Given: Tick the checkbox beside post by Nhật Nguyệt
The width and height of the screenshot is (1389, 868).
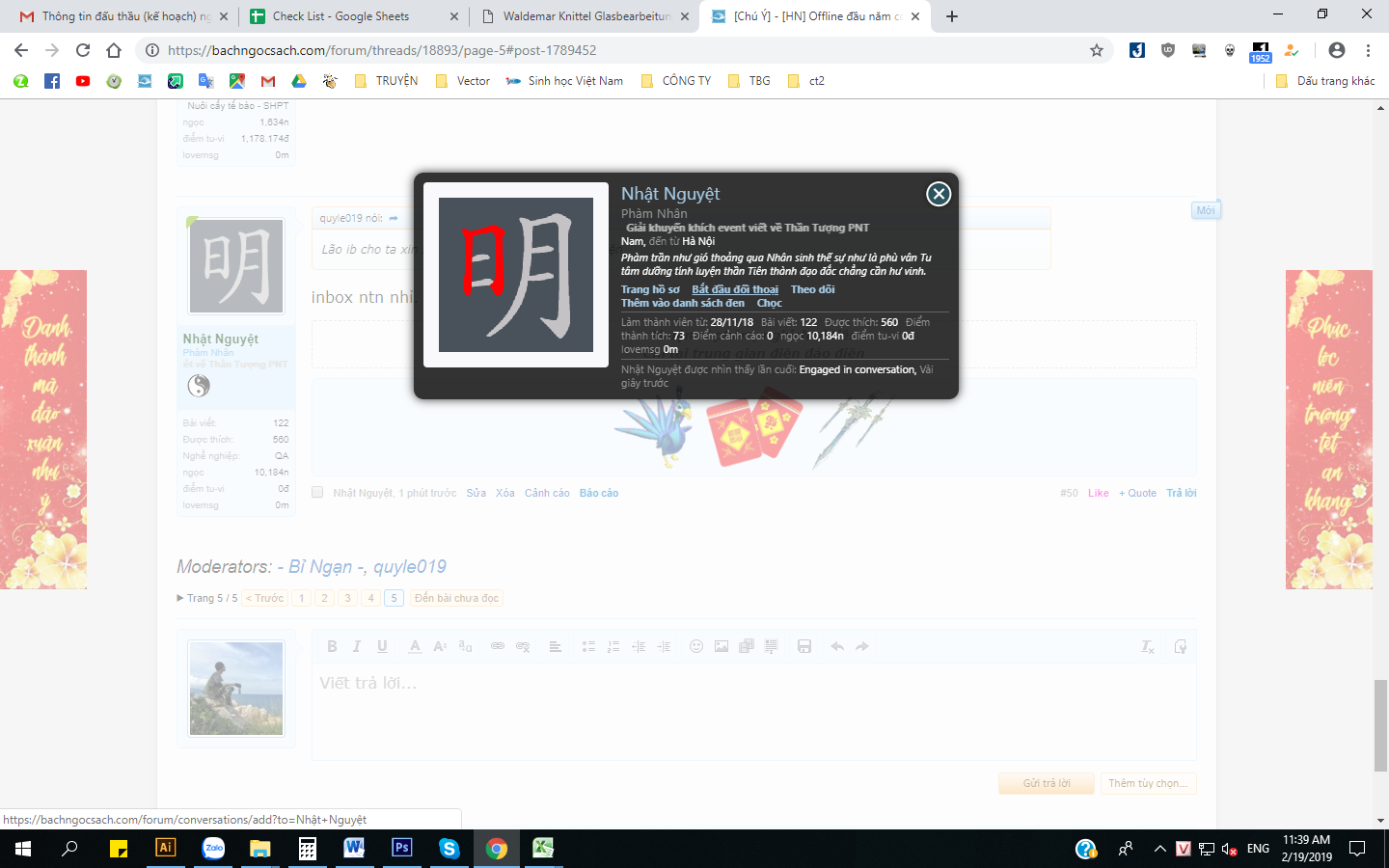Looking at the screenshot, I should tap(317, 493).
